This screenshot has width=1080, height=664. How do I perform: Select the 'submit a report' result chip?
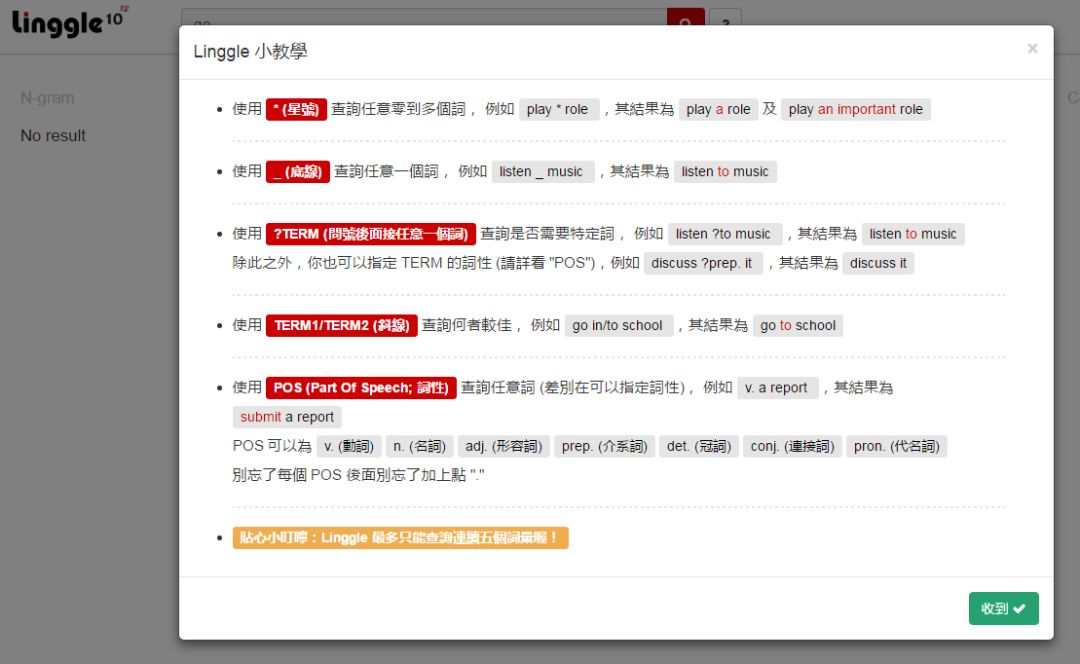click(x=287, y=417)
